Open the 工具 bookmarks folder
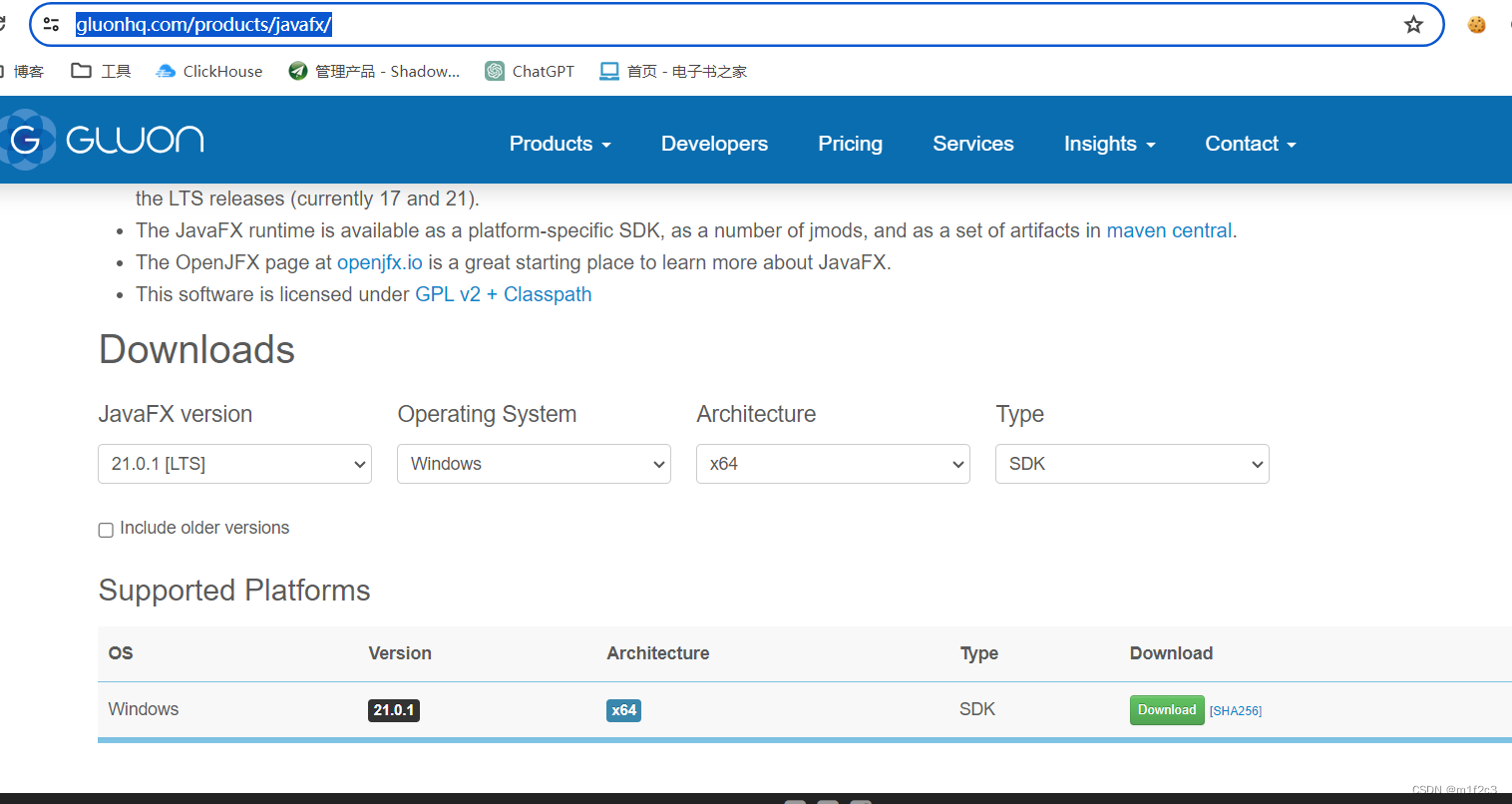Screen dimensions: 1512x804 coord(100,71)
